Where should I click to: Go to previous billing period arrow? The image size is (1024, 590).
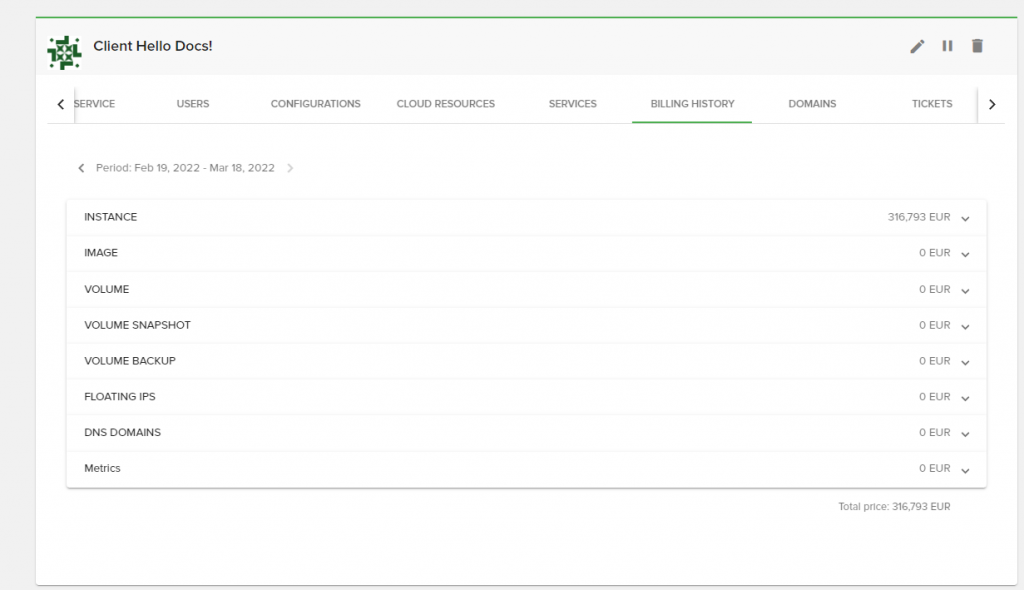[81, 168]
